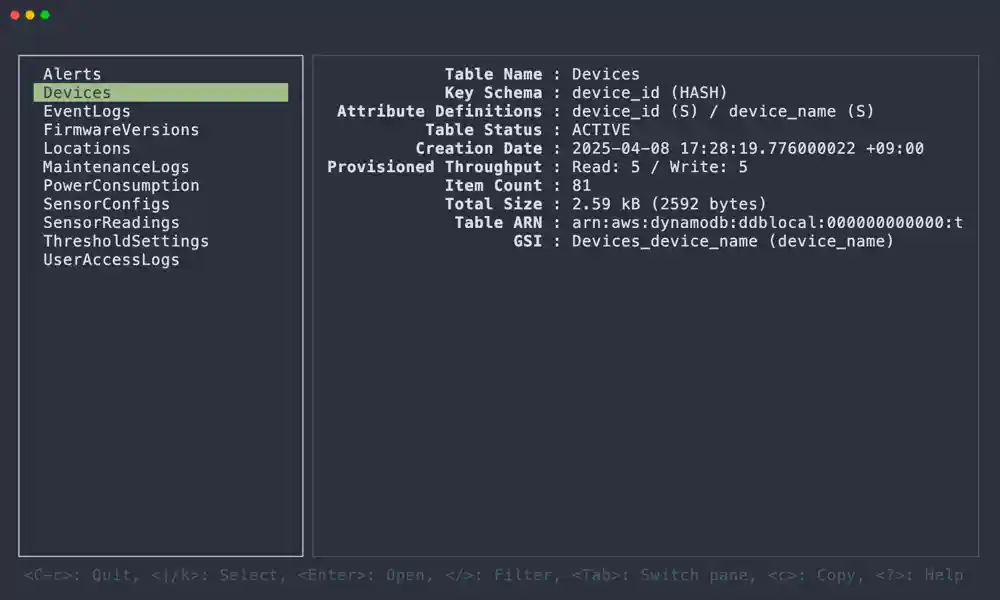Choose FirmwareVersions in the table list
1000x600 pixels.
[x=121, y=129]
